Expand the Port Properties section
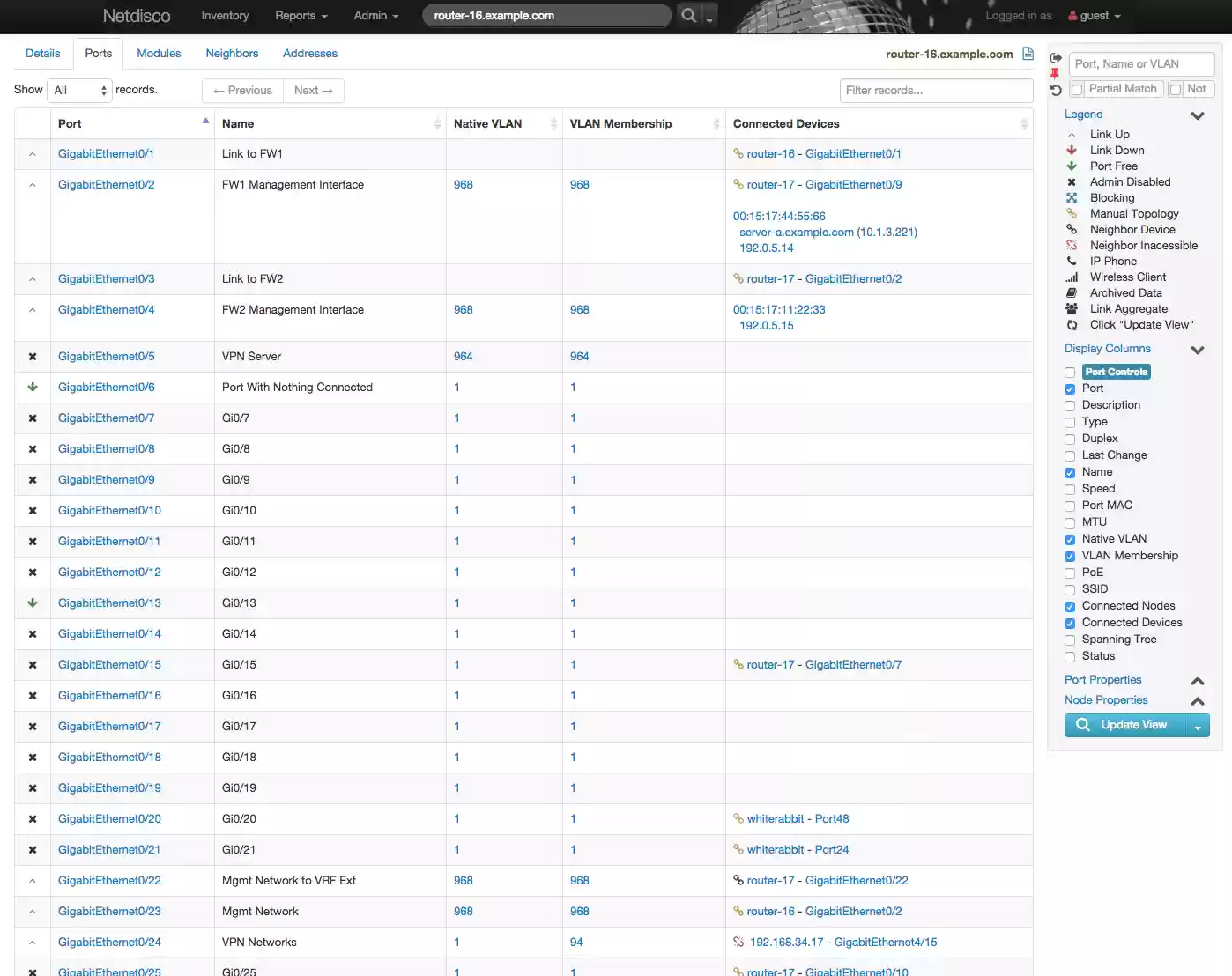This screenshot has height=976, width=1232. pyautogui.click(x=1197, y=680)
